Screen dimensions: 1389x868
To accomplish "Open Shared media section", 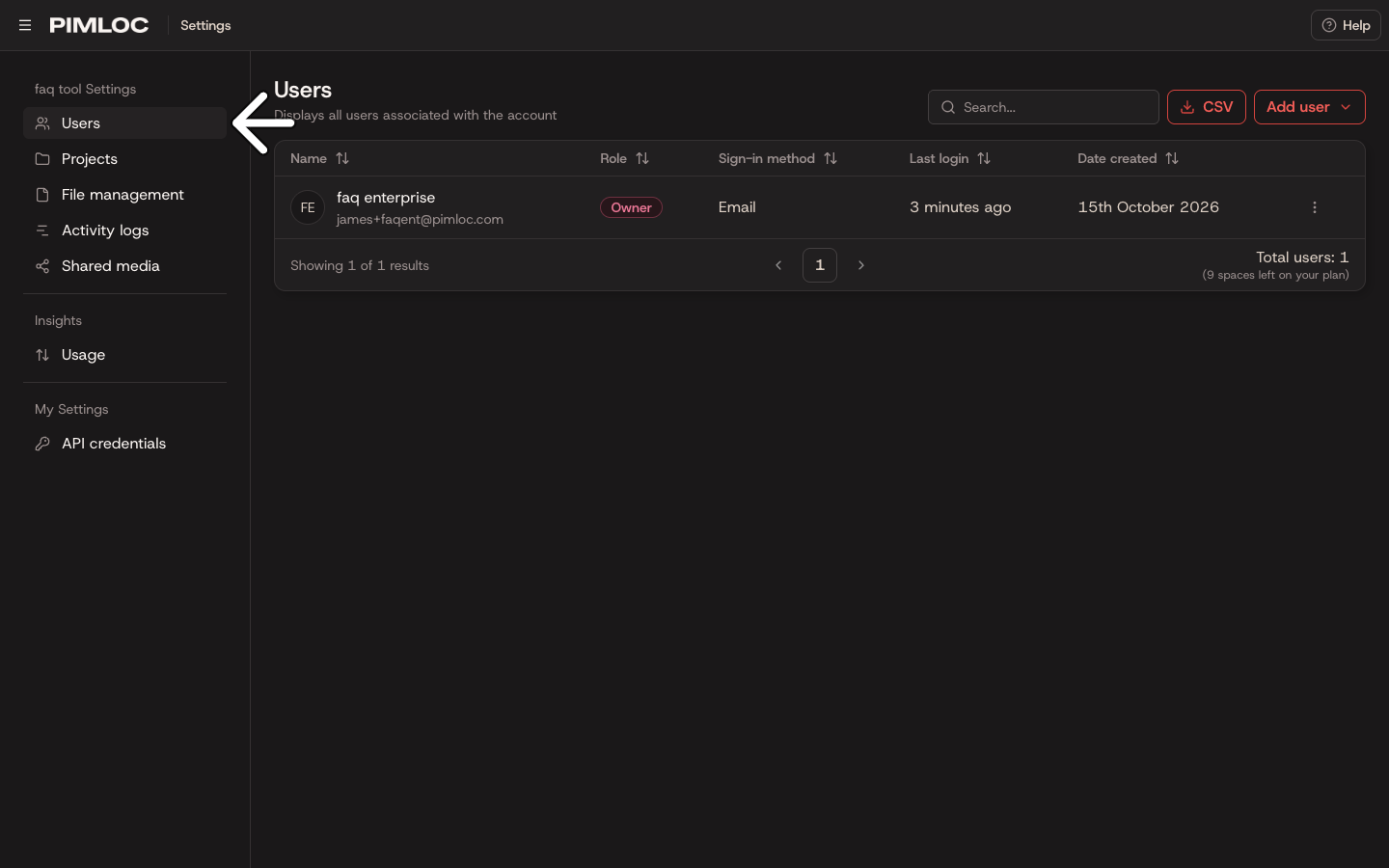I will (x=125, y=266).
